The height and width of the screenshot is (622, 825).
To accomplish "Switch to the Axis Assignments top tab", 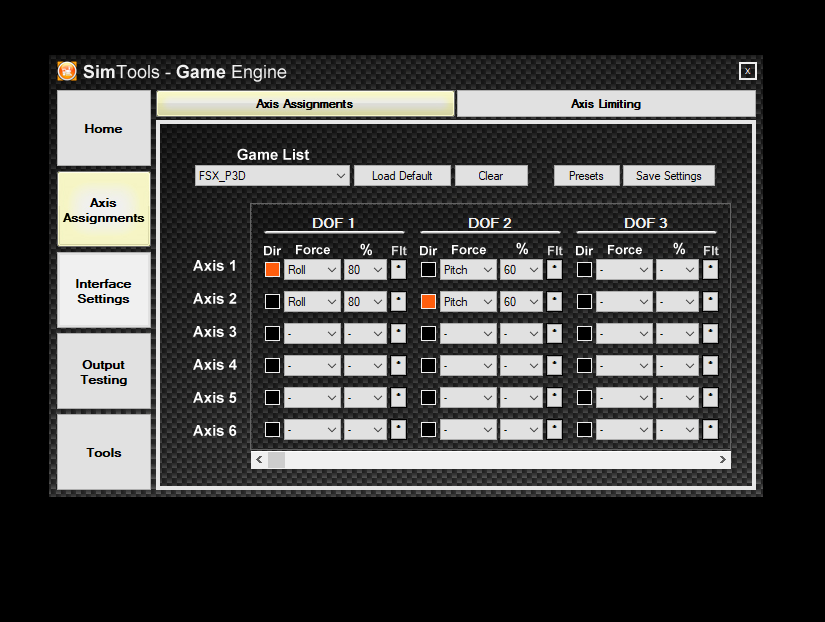I will tap(305, 104).
